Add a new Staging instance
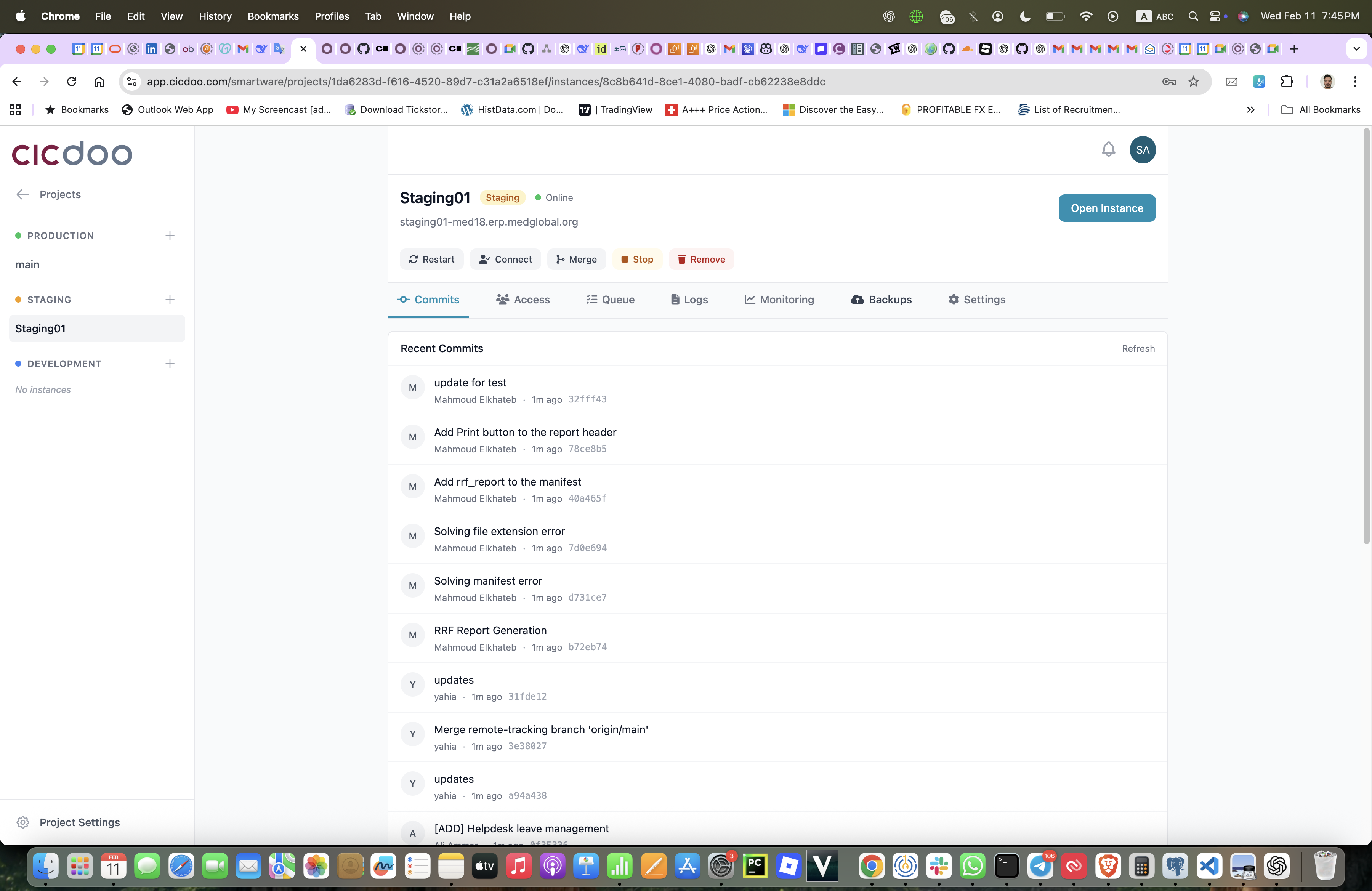Viewport: 1372px width, 891px height. (x=170, y=300)
